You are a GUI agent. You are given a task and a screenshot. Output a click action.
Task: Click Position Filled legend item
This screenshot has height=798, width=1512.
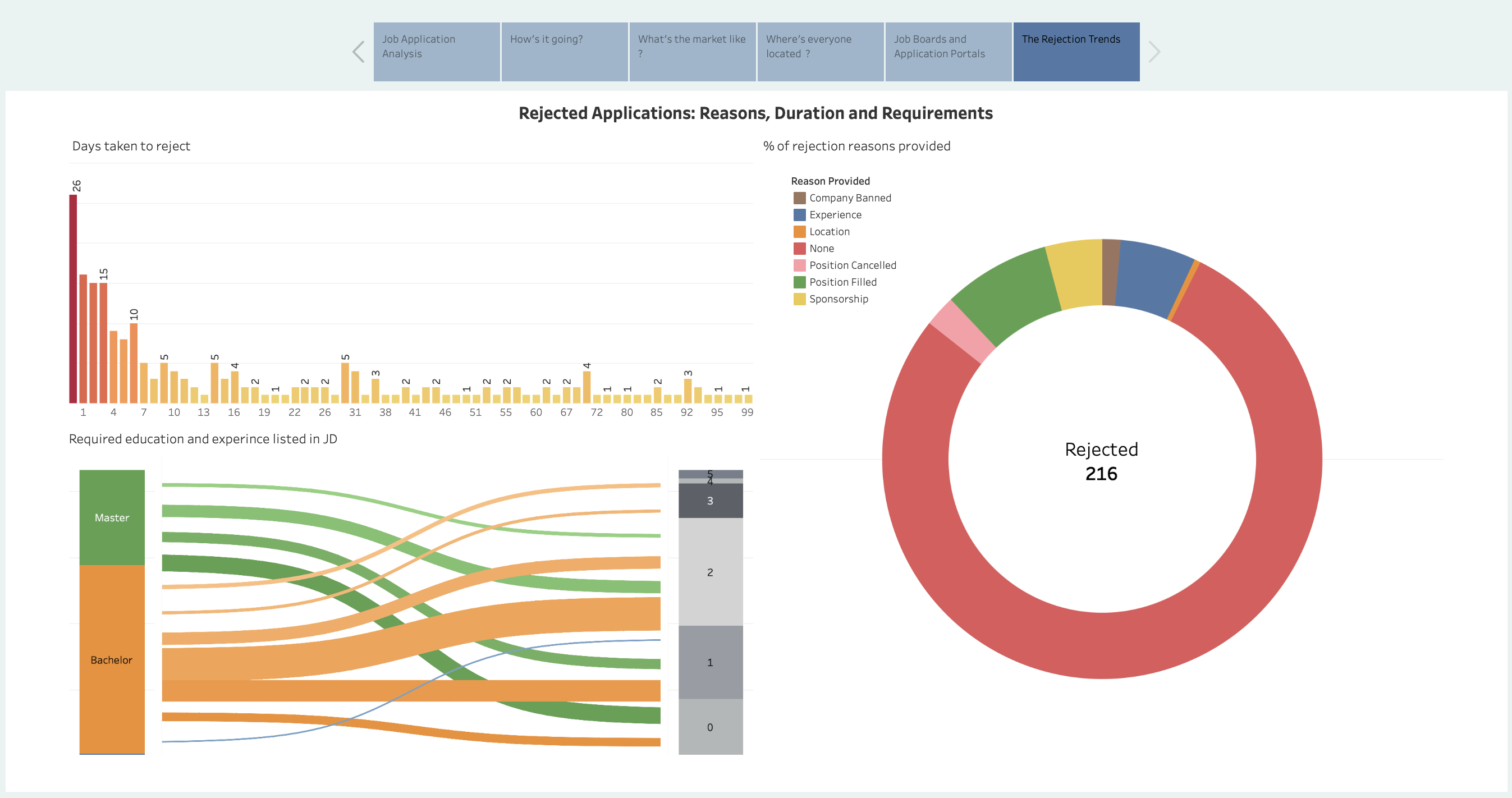842,282
